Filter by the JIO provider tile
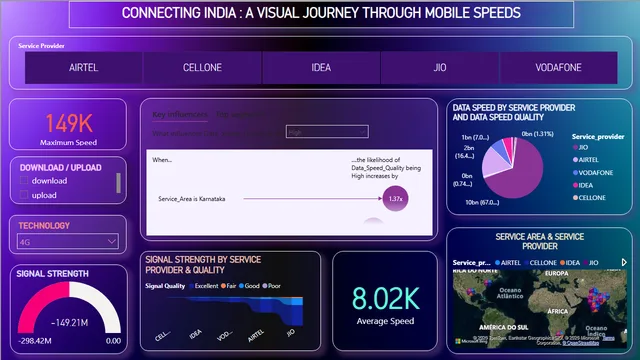 pos(440,68)
